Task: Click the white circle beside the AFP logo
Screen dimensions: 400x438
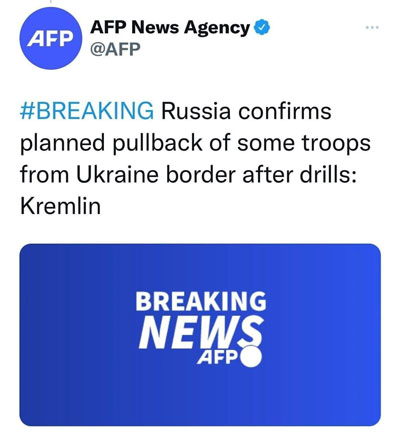Action: (x=251, y=356)
